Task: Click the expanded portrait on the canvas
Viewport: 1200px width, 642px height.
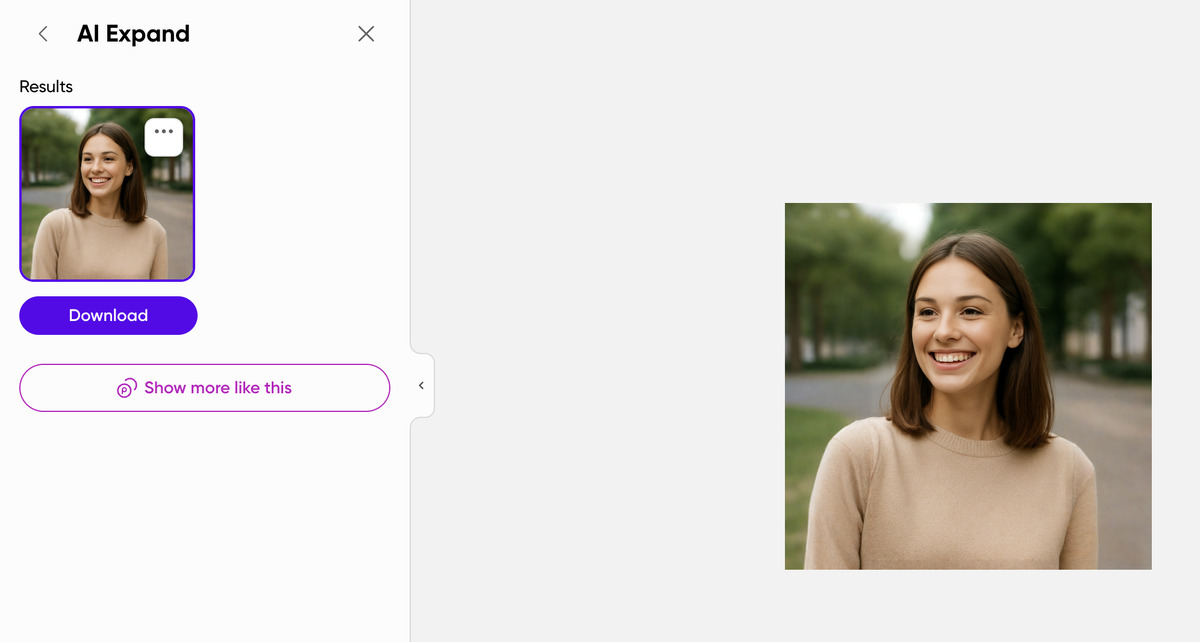Action: pyautogui.click(x=968, y=386)
